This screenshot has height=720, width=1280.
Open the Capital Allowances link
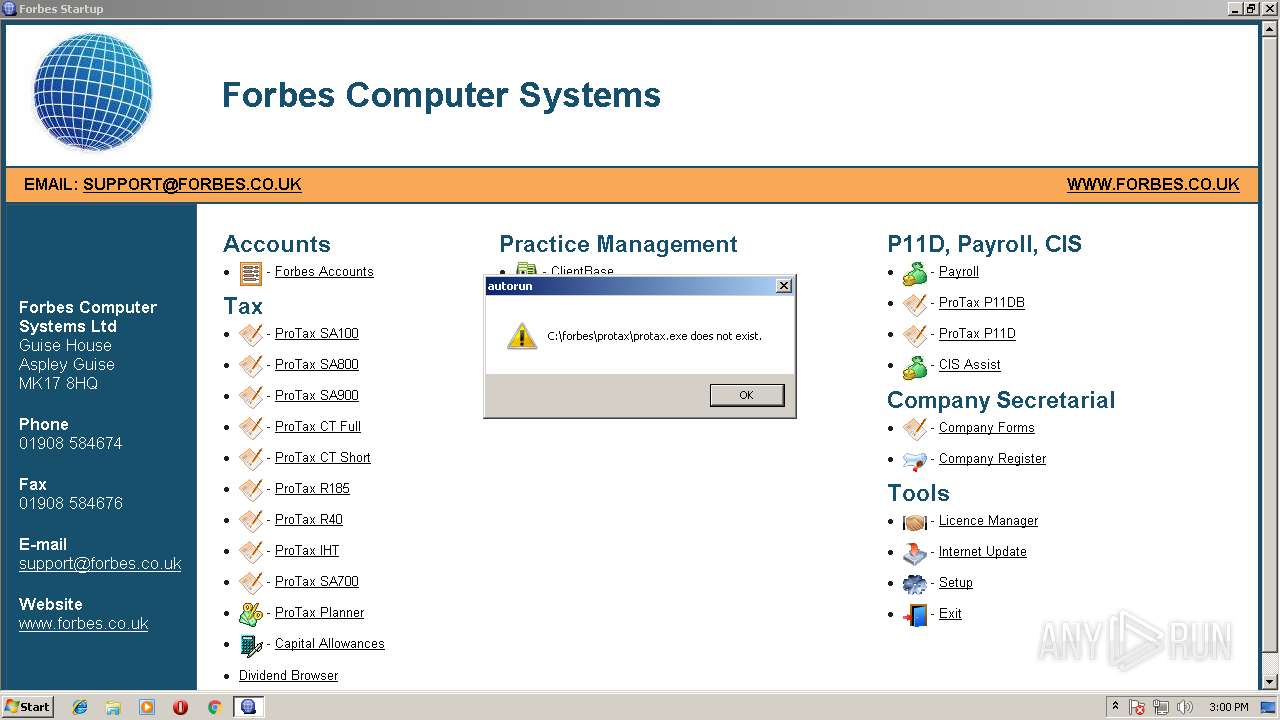tap(330, 644)
